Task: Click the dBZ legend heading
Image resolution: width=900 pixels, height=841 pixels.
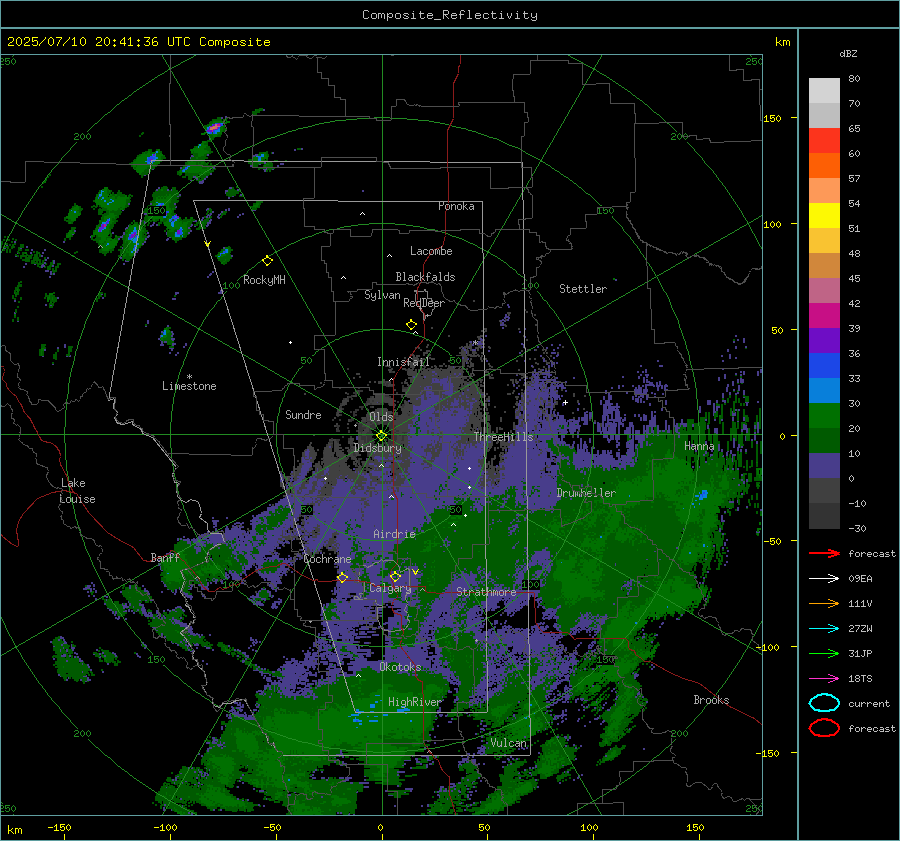Action: (x=848, y=53)
